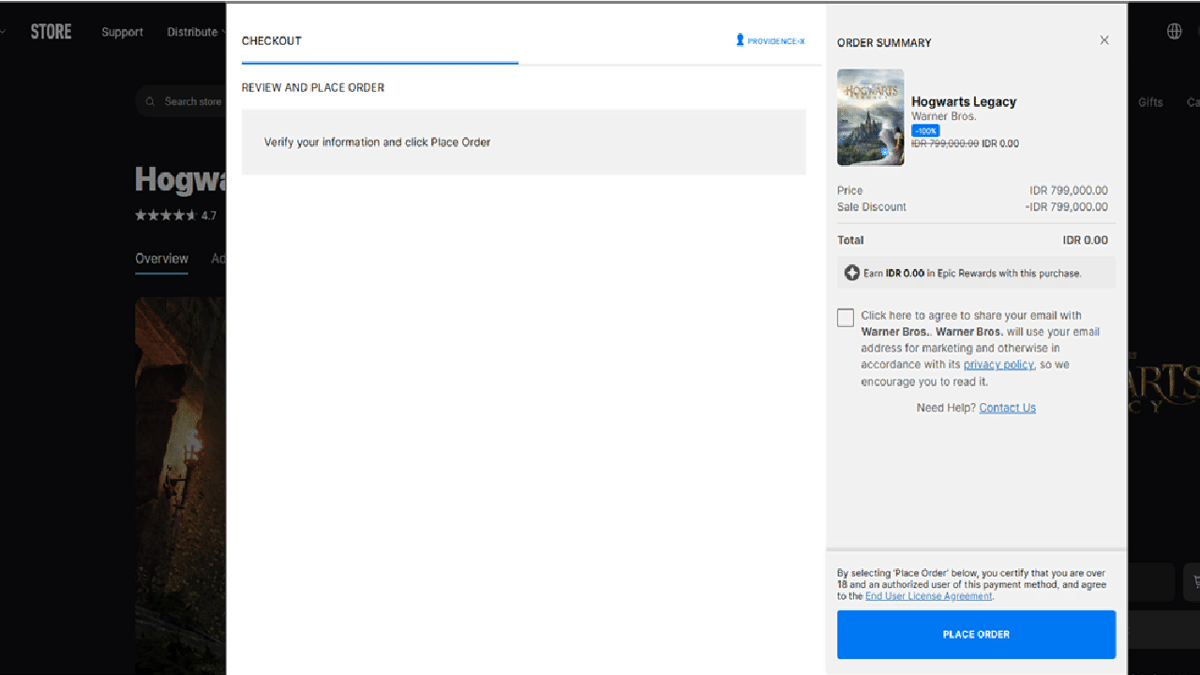Viewport: 1200px width, 675px height.
Task: Close the order summary panel
Action: [1104, 41]
